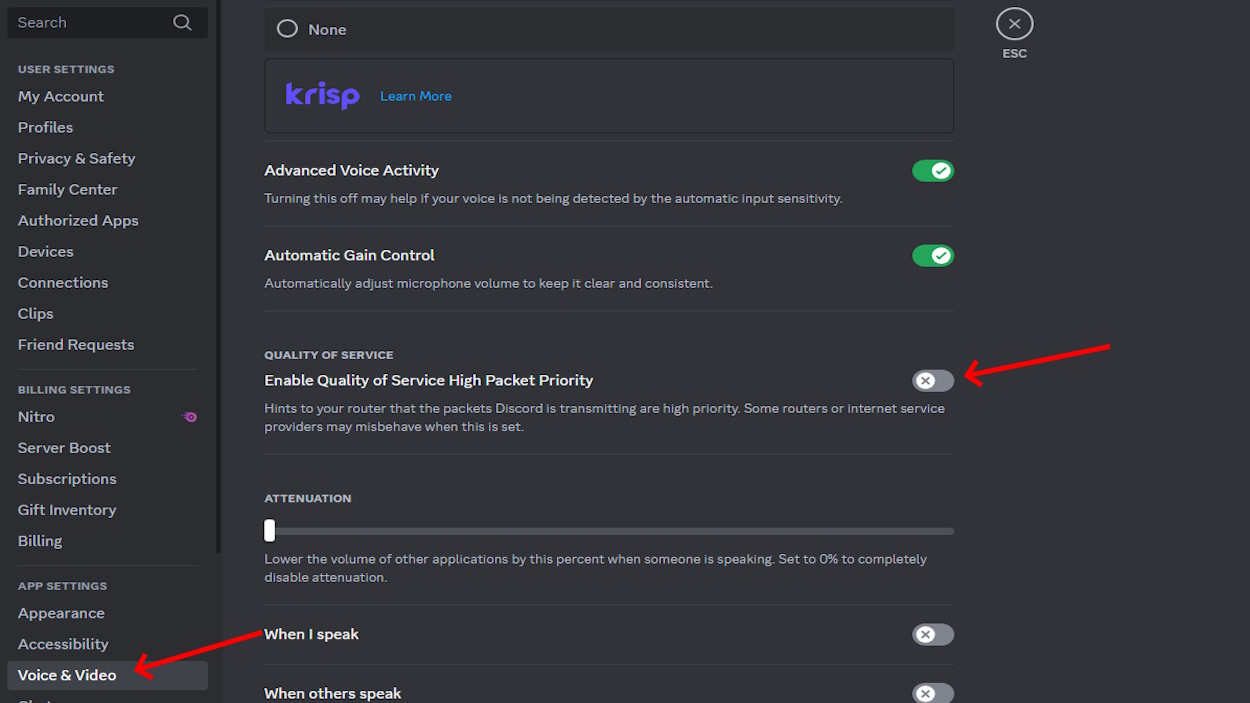Open the Subscriptions billing page

(x=67, y=478)
